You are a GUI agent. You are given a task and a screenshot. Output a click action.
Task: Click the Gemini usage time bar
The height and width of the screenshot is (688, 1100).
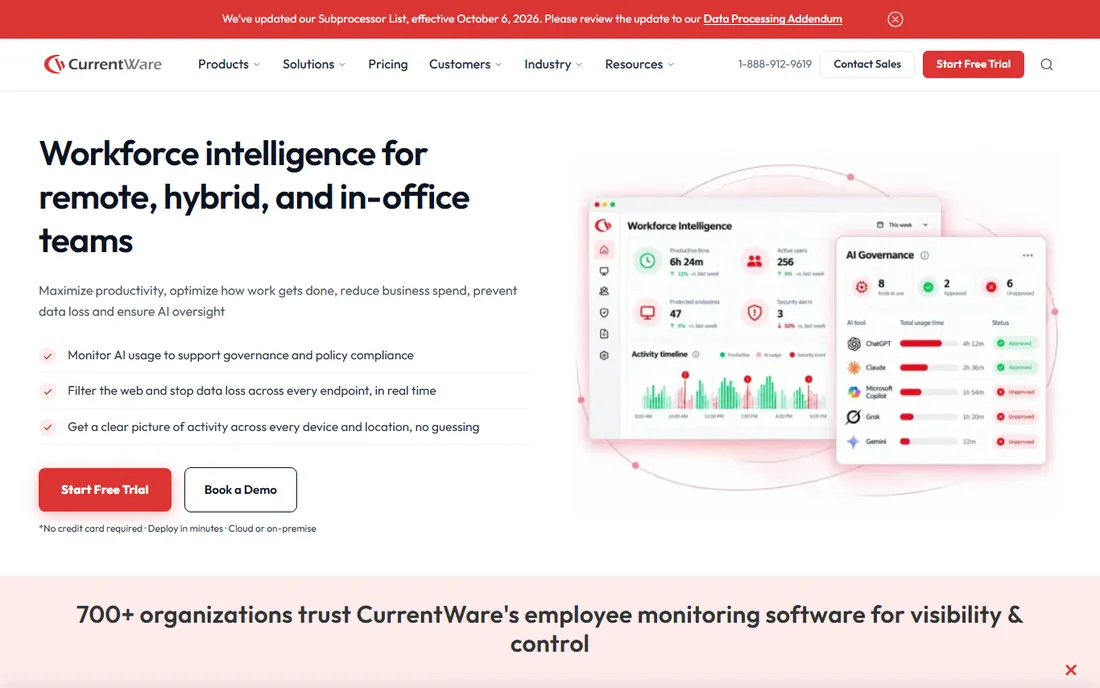point(927,442)
